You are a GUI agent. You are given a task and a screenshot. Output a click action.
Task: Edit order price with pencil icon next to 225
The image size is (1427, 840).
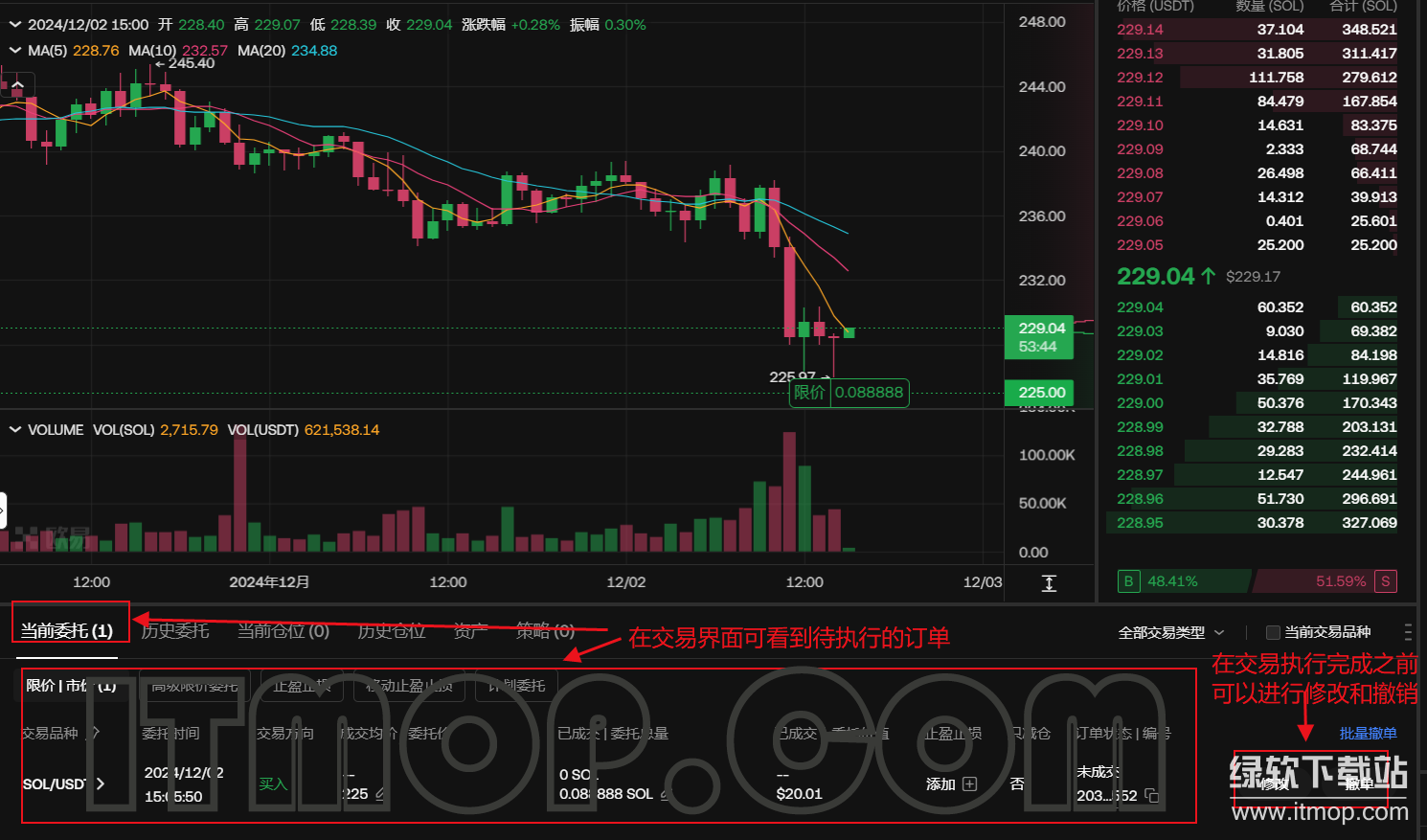(380, 794)
